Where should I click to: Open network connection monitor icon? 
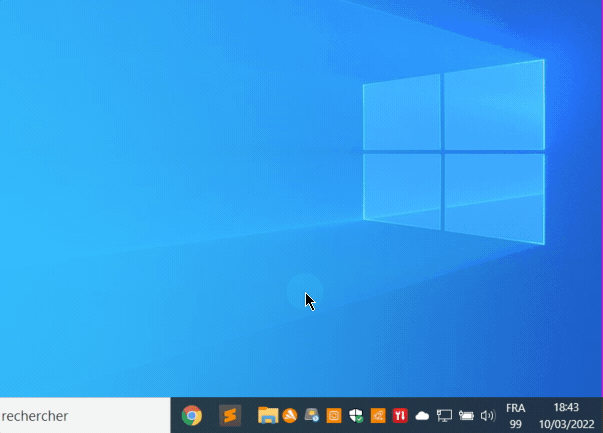[444, 415]
